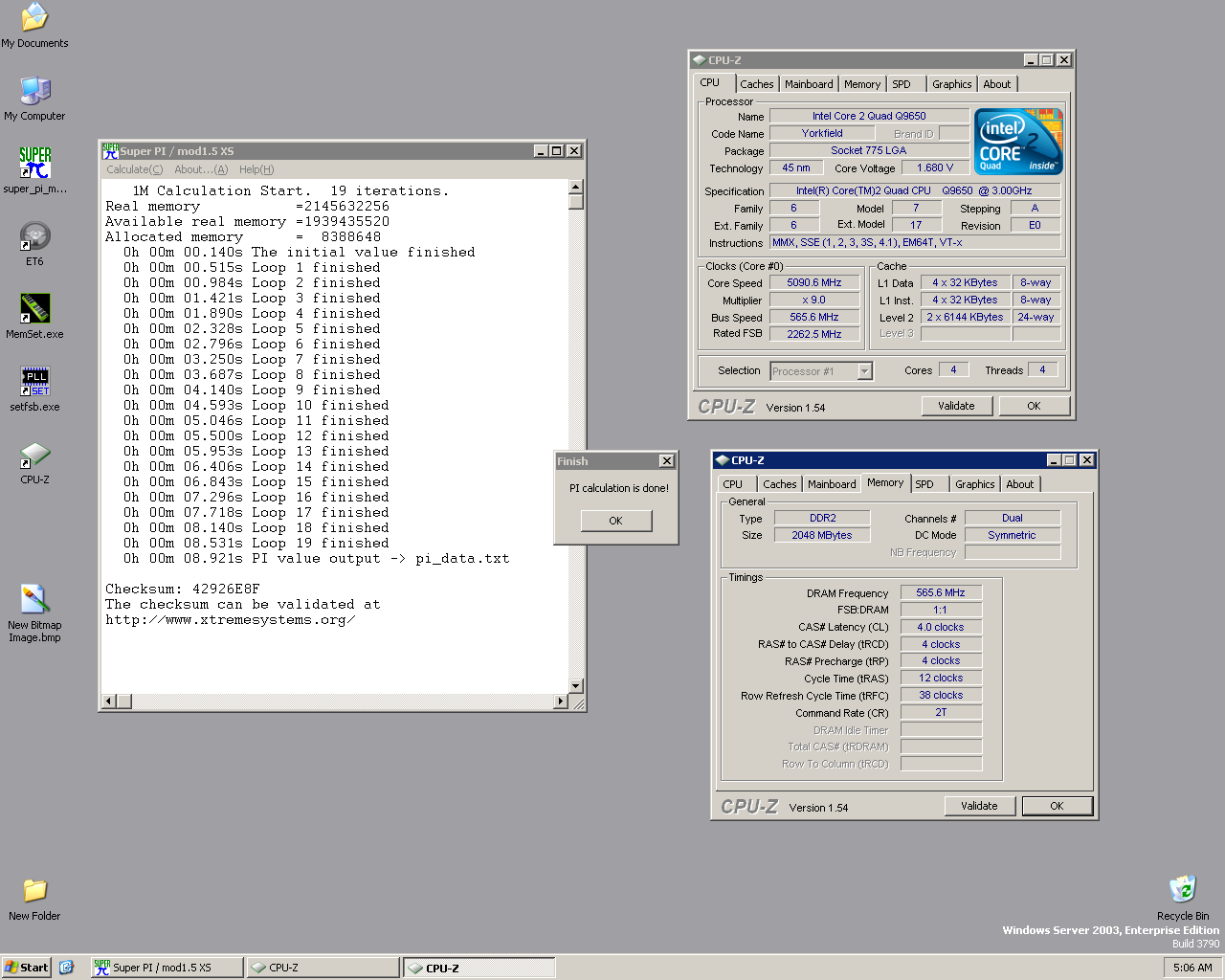Image resolution: width=1225 pixels, height=980 pixels.
Task: Select About tab in lower CPU-Z window
Action: [x=1020, y=484]
